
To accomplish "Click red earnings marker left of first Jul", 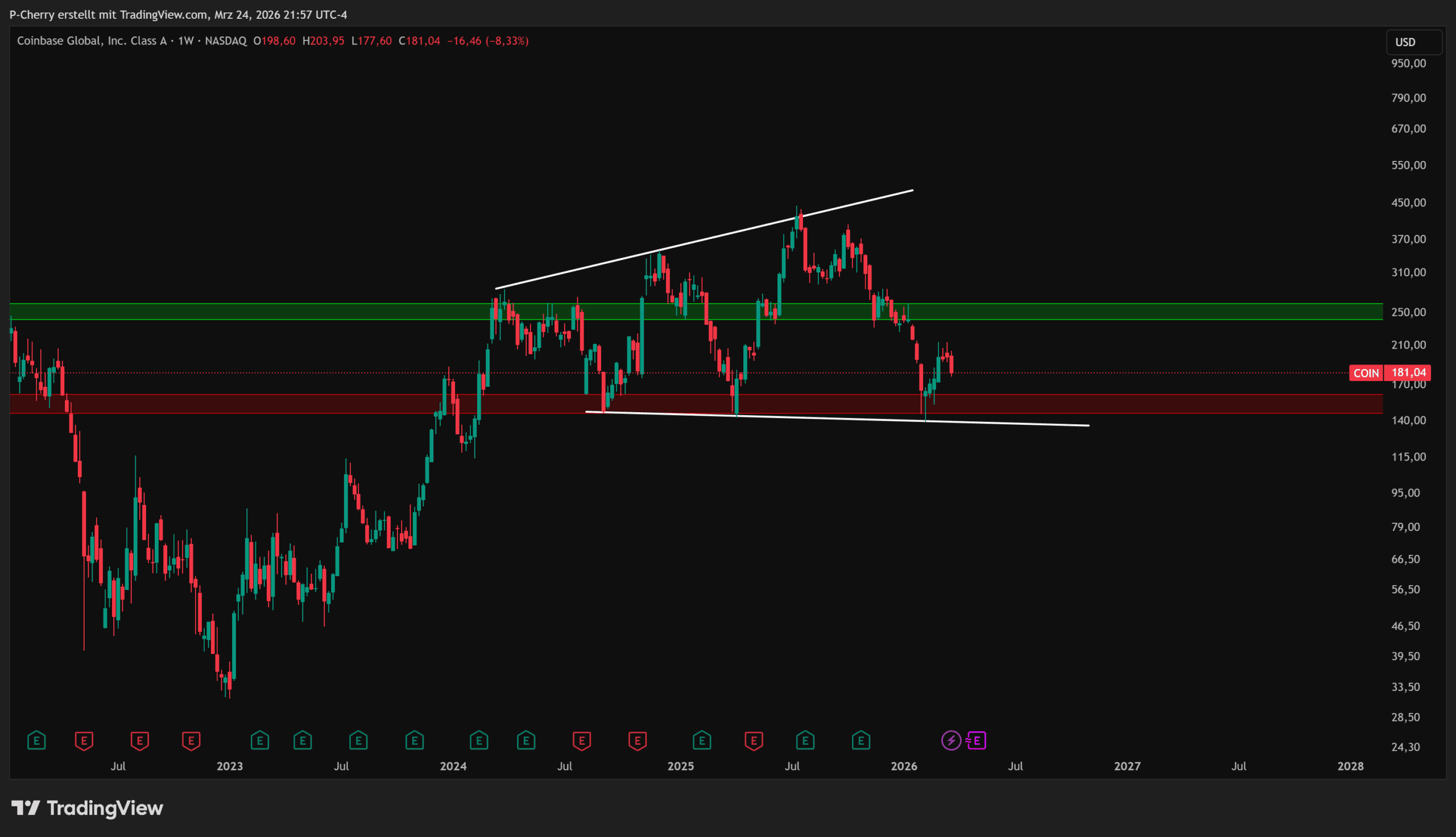I will click(84, 740).
